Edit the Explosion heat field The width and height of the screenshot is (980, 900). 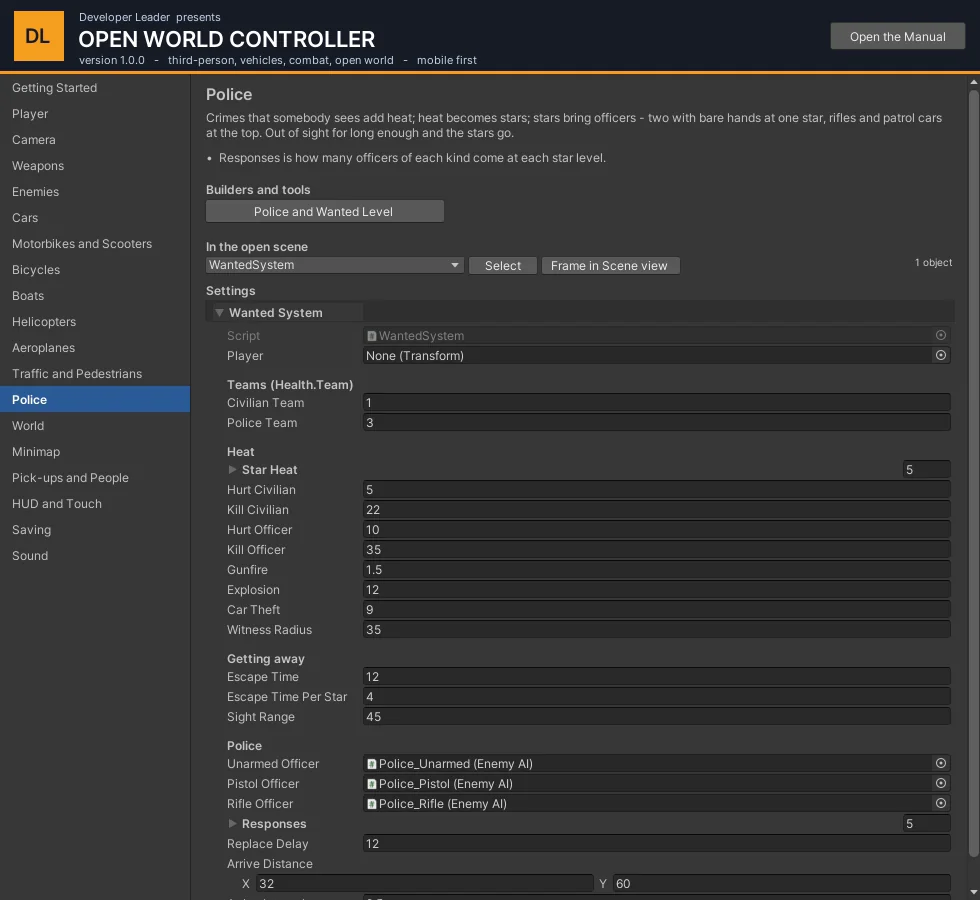(656, 589)
